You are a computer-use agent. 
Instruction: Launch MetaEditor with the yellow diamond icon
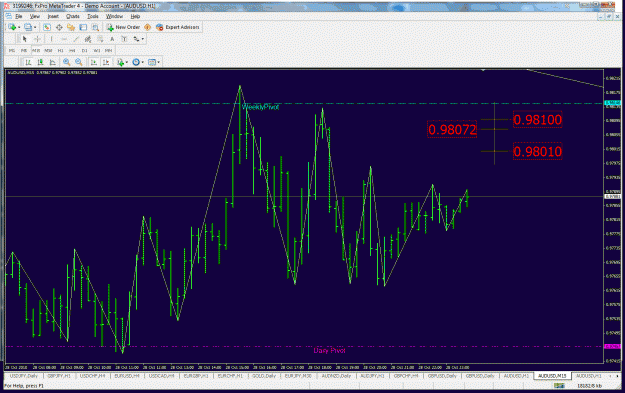point(147,27)
